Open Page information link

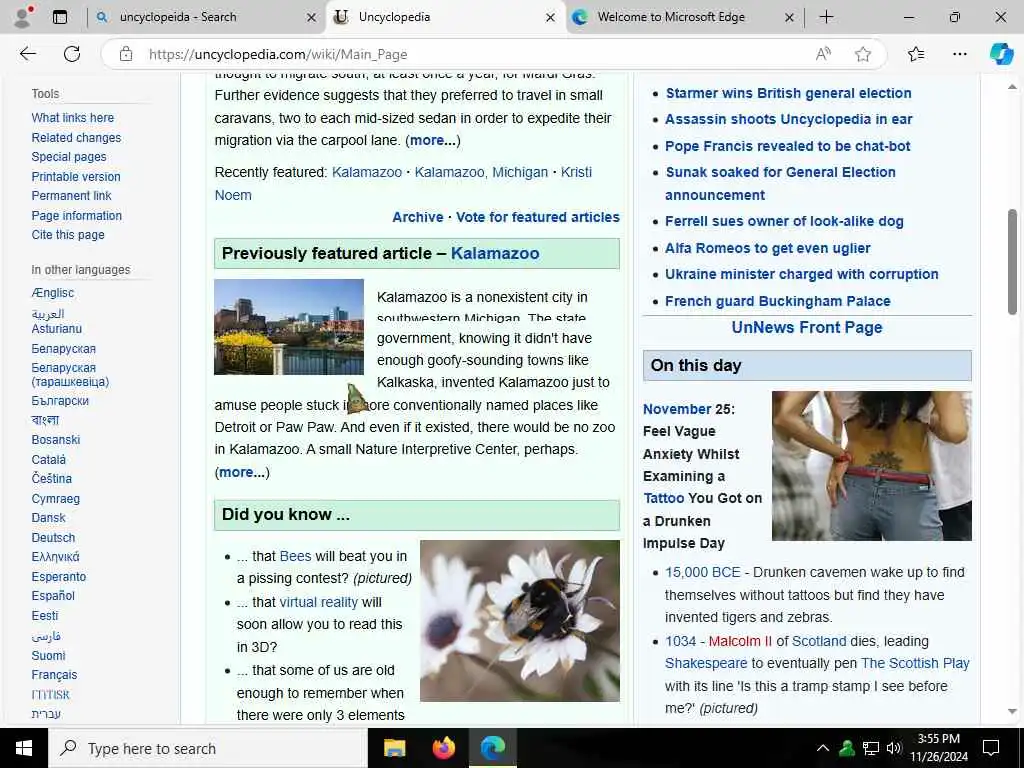tap(76, 216)
